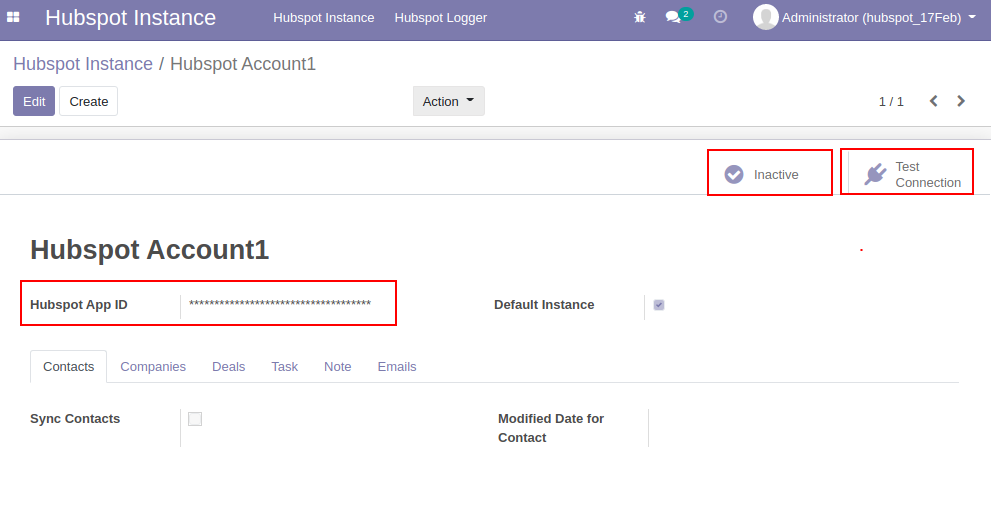Open the Hubspot Instance top menu
The height and width of the screenshot is (509, 991).
[324, 18]
